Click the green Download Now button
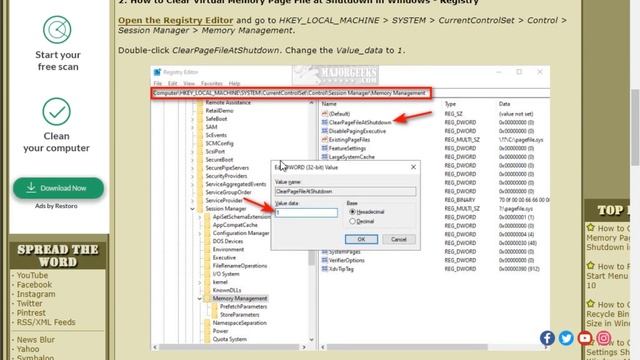The height and width of the screenshot is (360, 640). [x=58, y=188]
